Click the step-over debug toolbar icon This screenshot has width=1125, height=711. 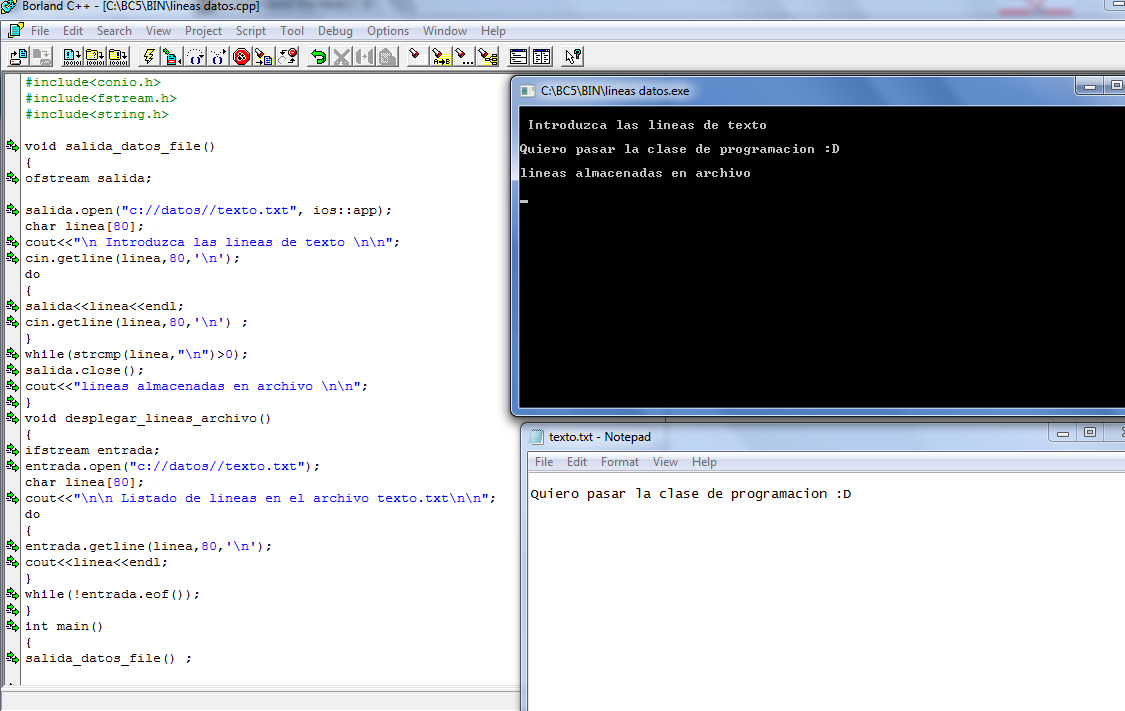tap(195, 56)
